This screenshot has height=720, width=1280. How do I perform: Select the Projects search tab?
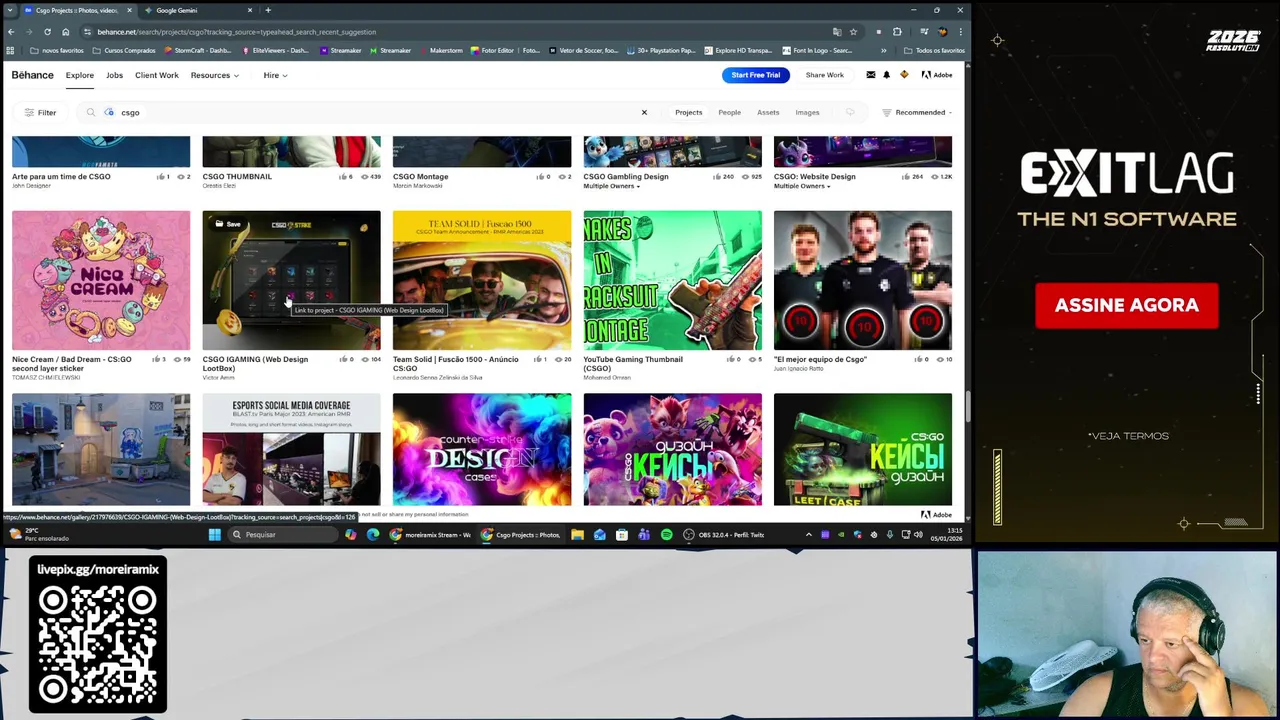[688, 113]
